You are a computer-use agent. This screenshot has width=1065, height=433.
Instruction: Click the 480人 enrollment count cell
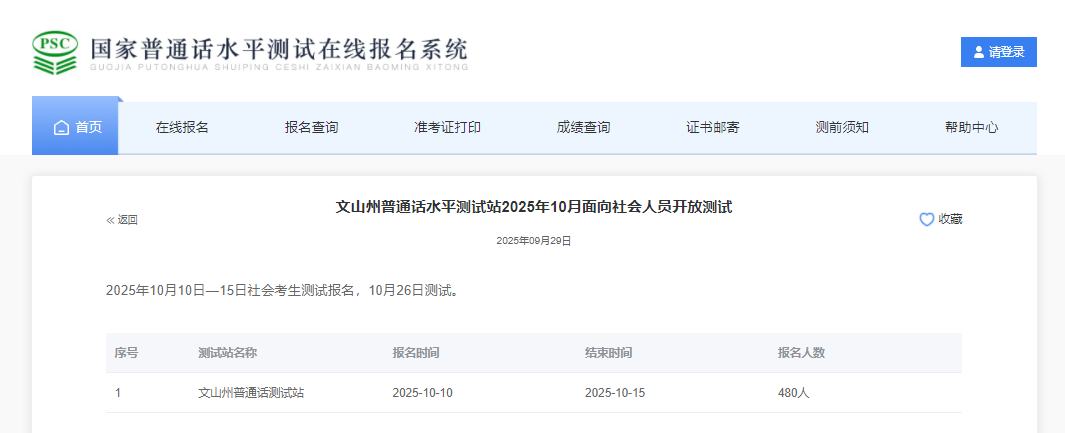[x=793, y=393]
